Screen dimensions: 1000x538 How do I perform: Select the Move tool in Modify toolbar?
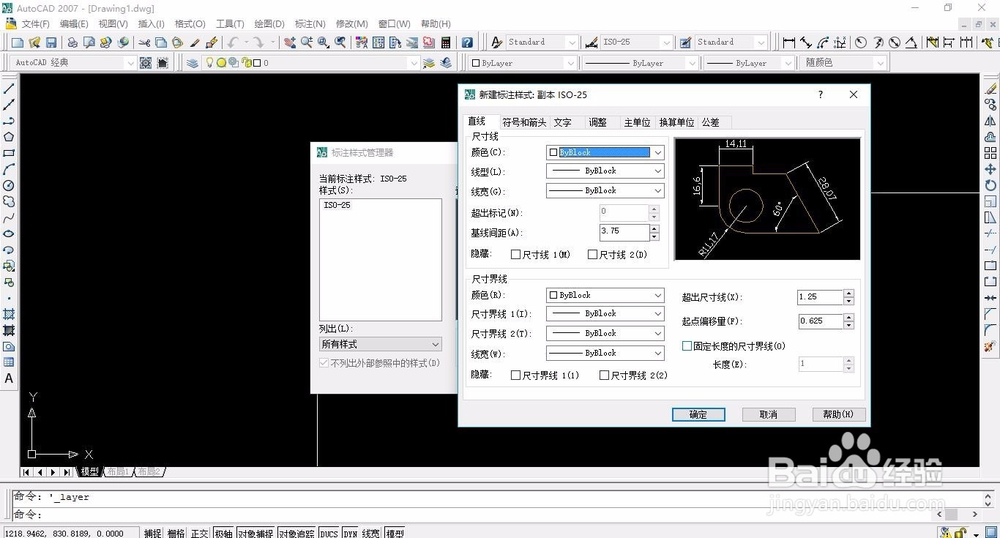(990, 169)
